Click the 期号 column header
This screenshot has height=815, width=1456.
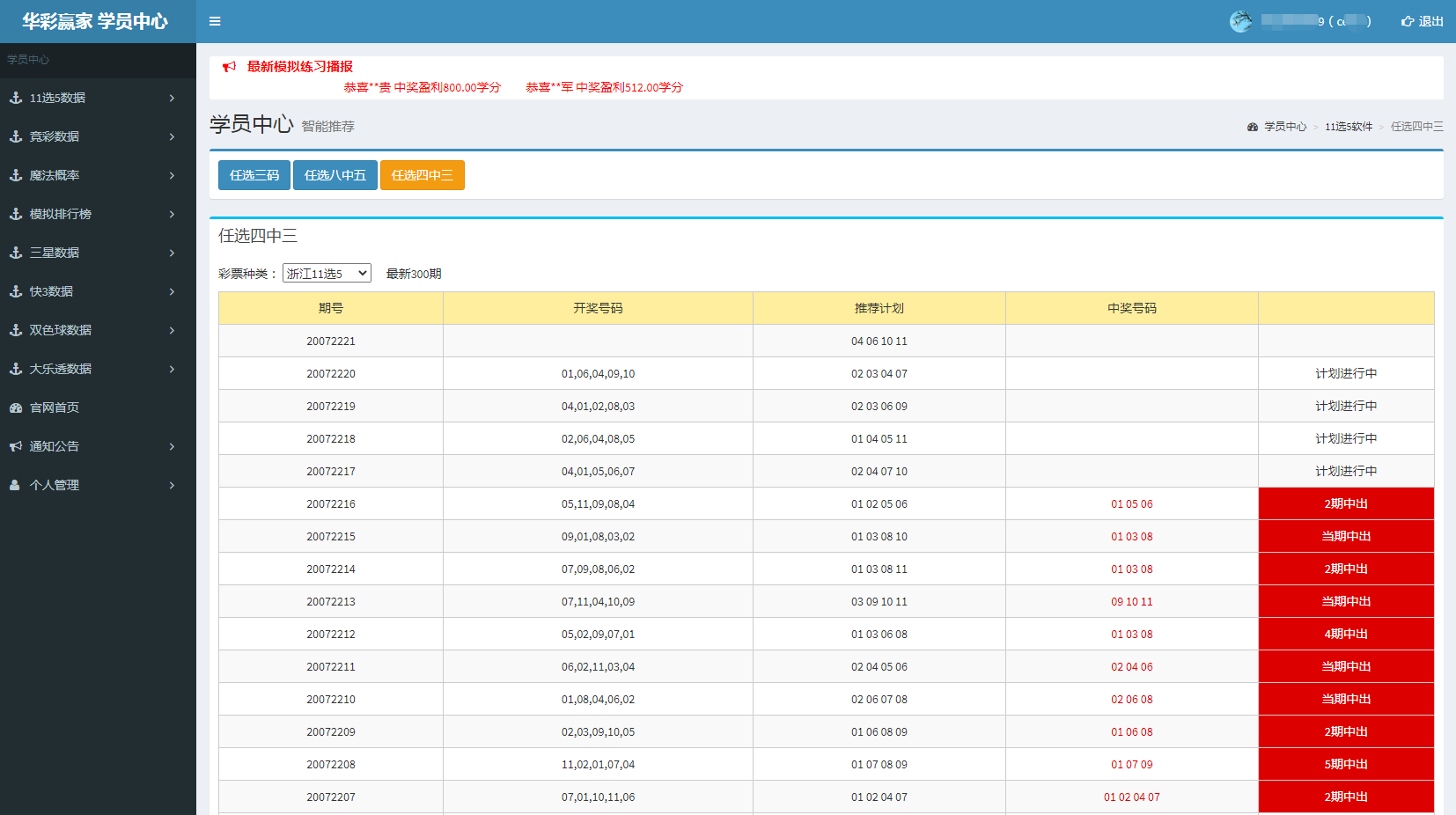pos(331,308)
